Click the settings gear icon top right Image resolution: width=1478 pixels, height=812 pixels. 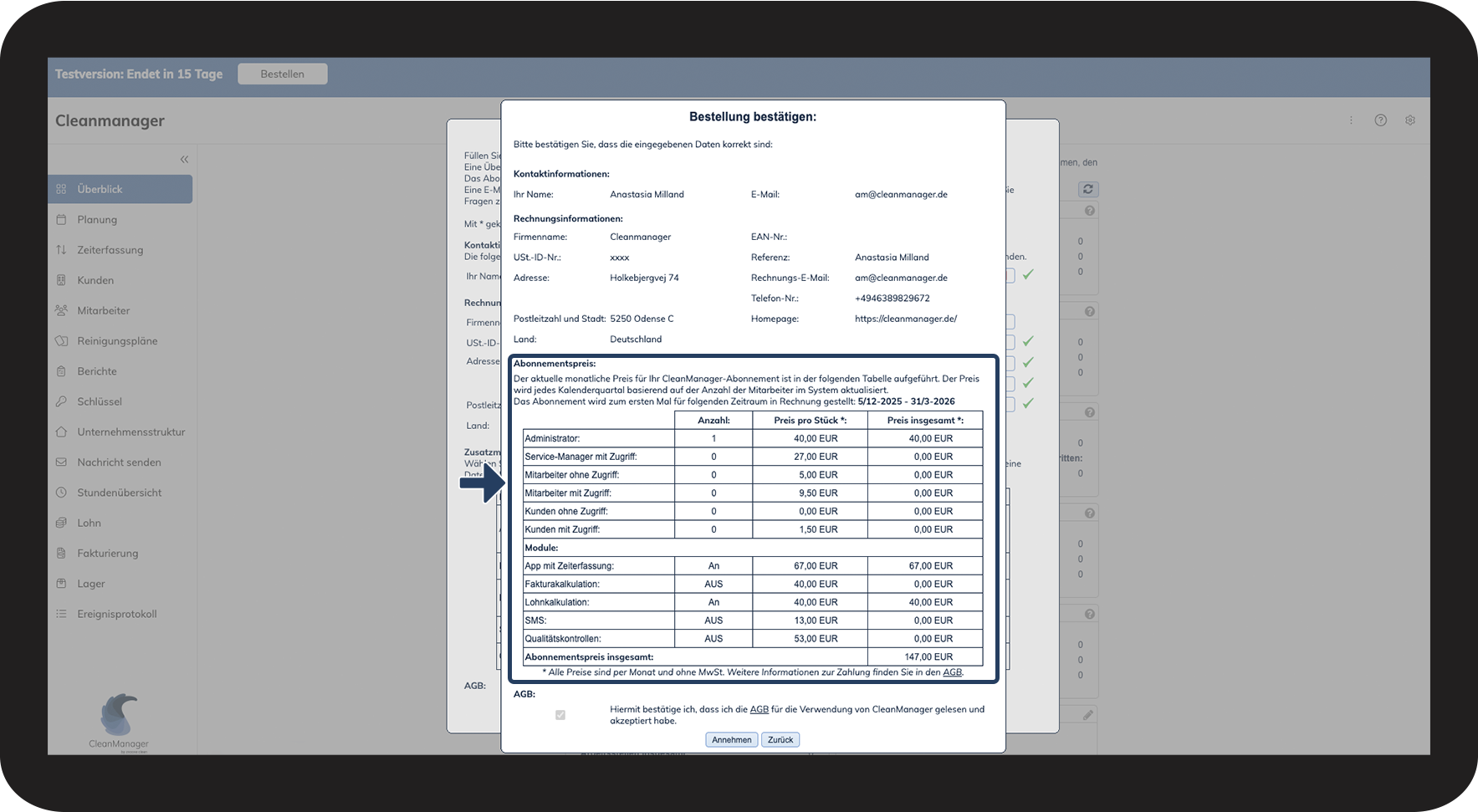pyautogui.click(x=1410, y=120)
